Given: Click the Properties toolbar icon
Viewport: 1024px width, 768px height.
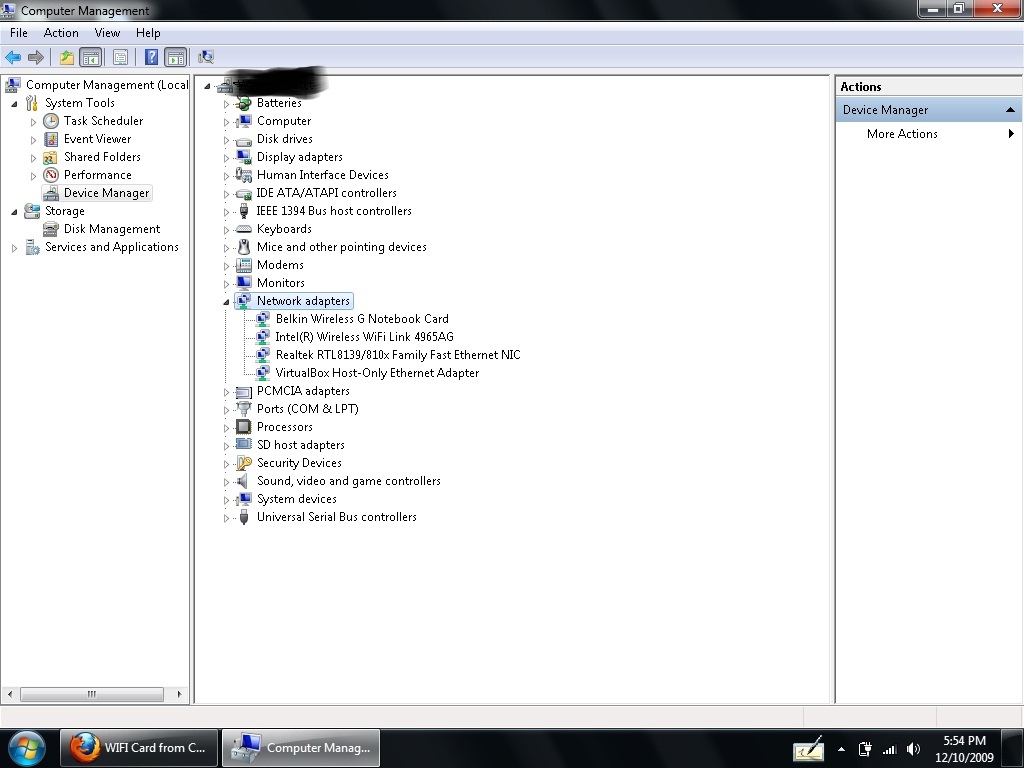Looking at the screenshot, I should pyautogui.click(x=120, y=57).
